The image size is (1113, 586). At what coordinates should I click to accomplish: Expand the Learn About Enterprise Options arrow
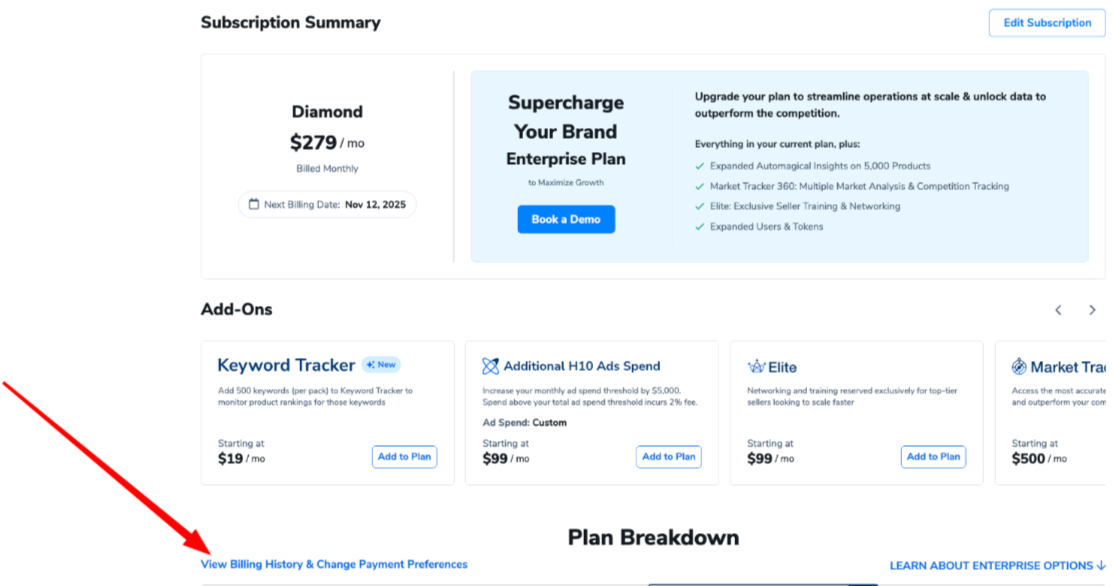click(x=1101, y=566)
